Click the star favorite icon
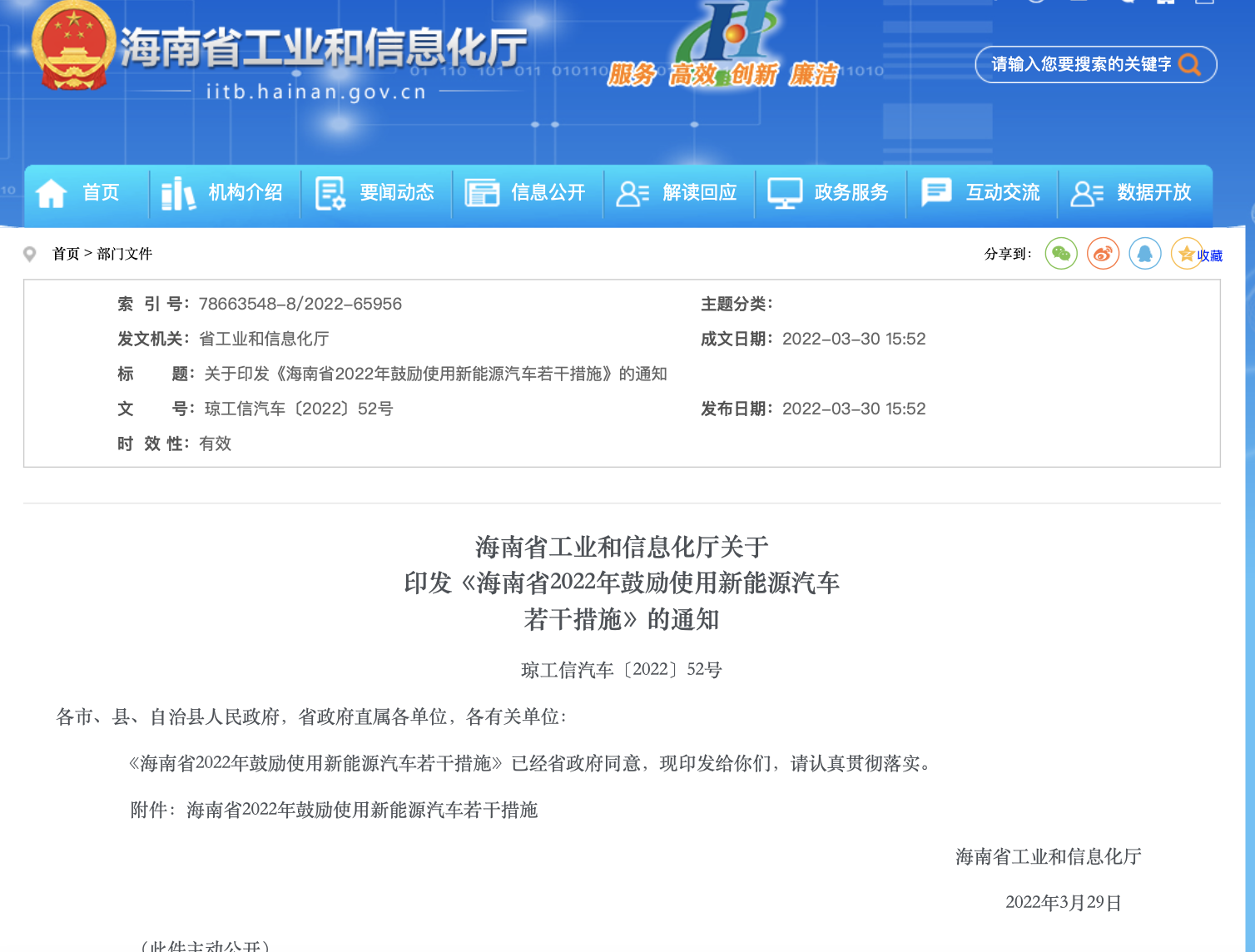1255x952 pixels. [x=1185, y=254]
